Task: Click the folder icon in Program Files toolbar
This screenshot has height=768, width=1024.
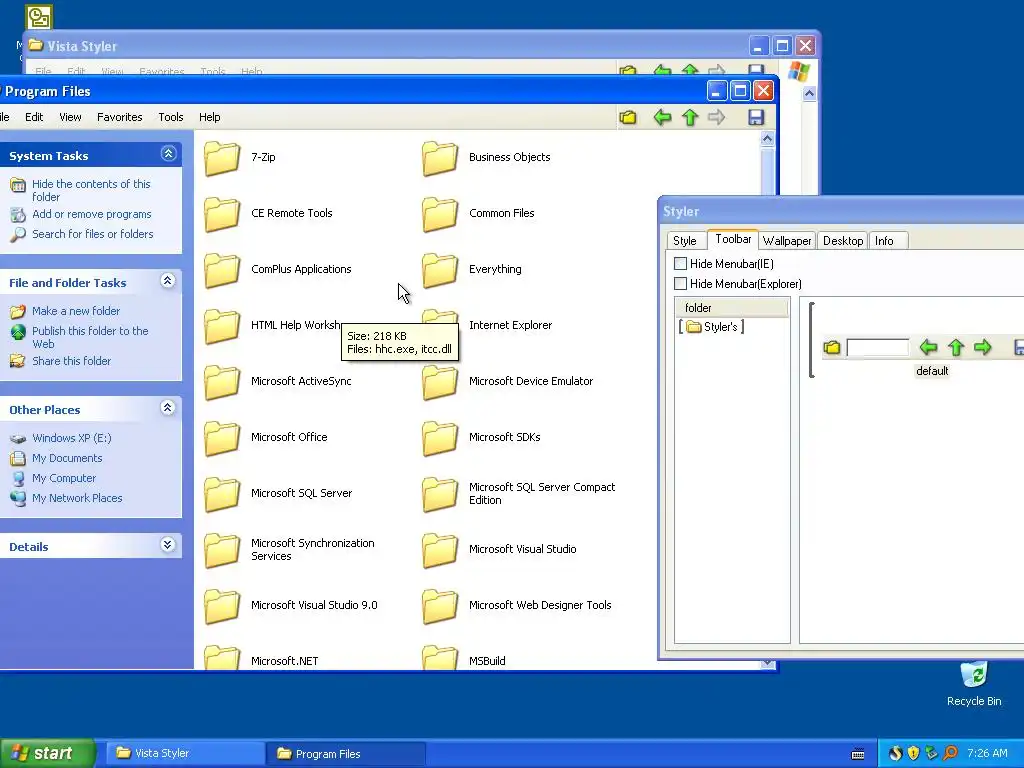Action: pyautogui.click(x=628, y=118)
